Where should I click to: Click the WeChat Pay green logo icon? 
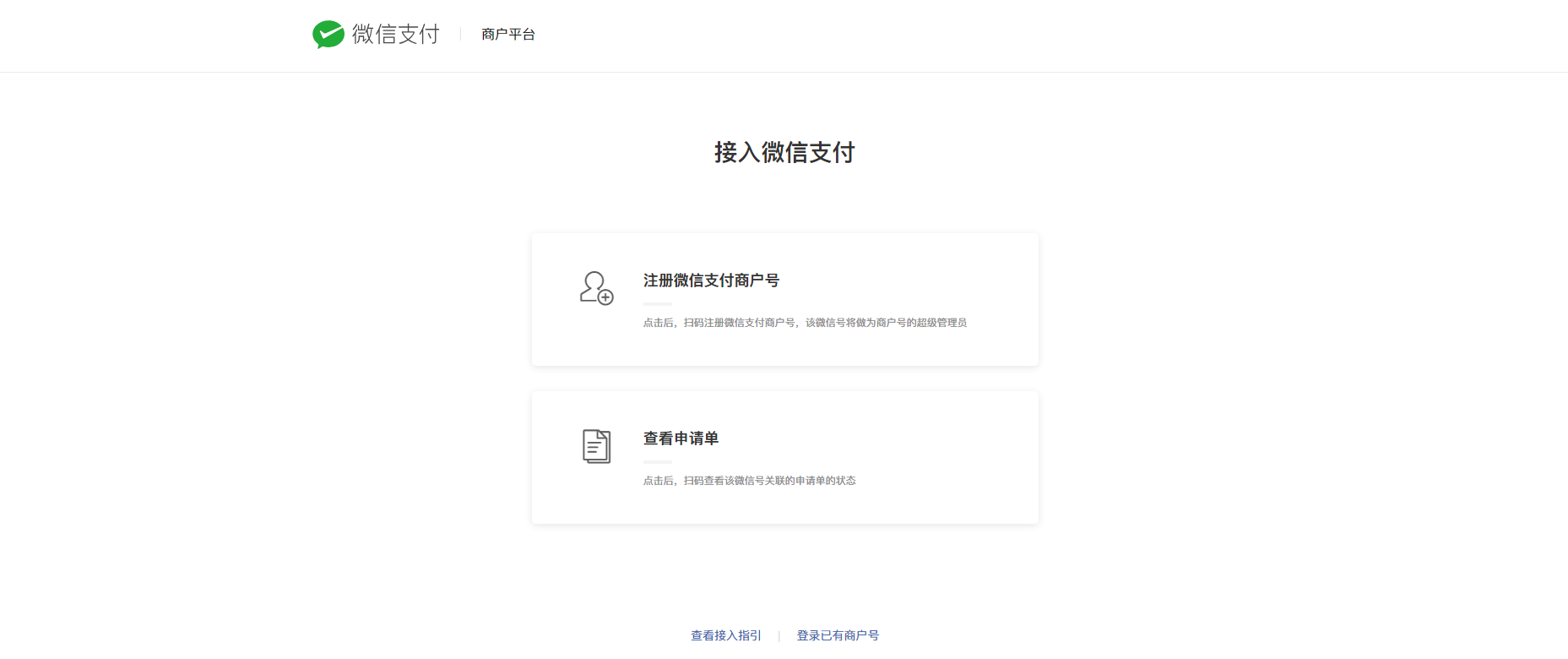tap(328, 35)
